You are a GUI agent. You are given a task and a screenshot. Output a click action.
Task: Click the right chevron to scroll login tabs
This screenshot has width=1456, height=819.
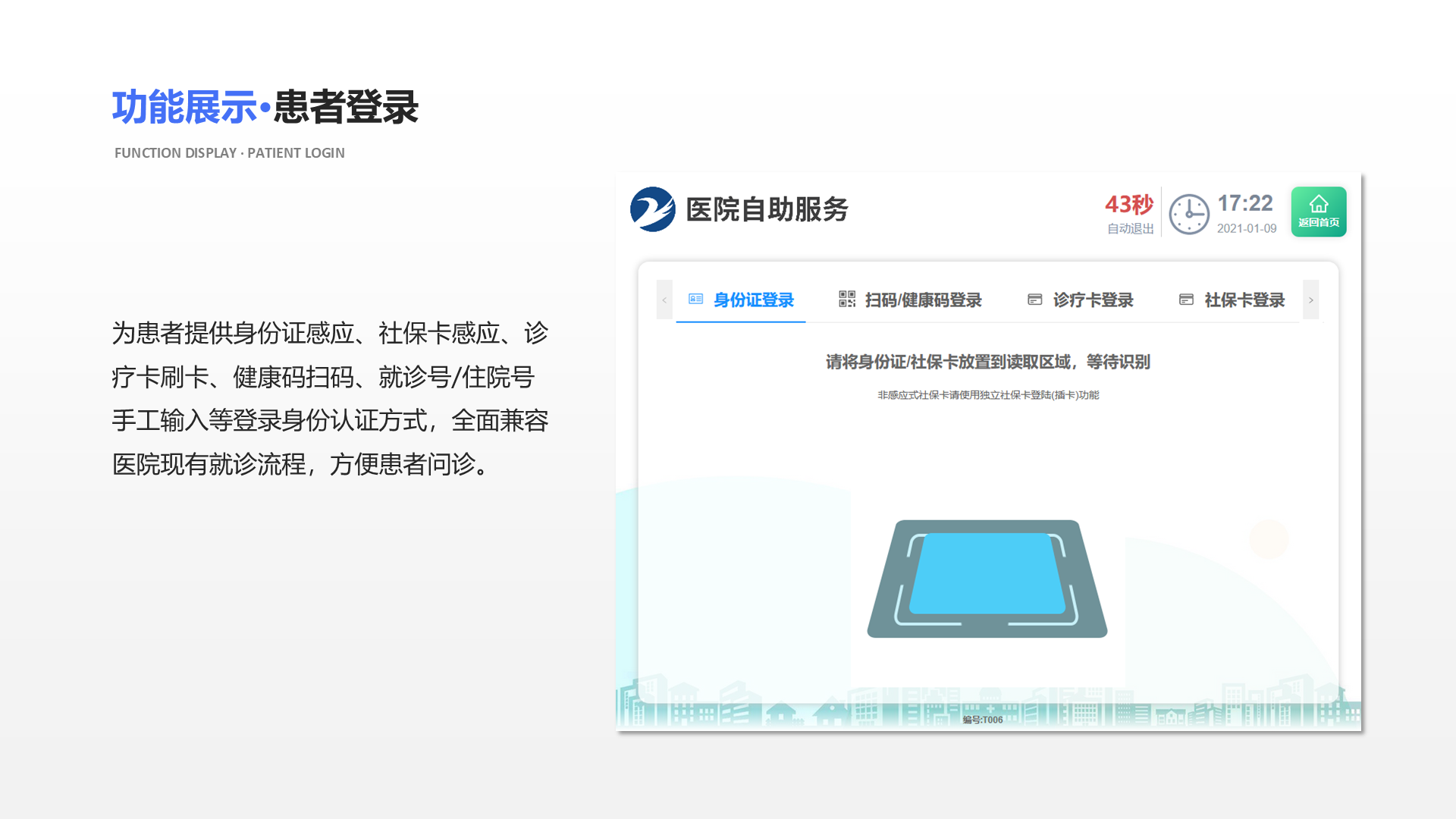[1311, 300]
